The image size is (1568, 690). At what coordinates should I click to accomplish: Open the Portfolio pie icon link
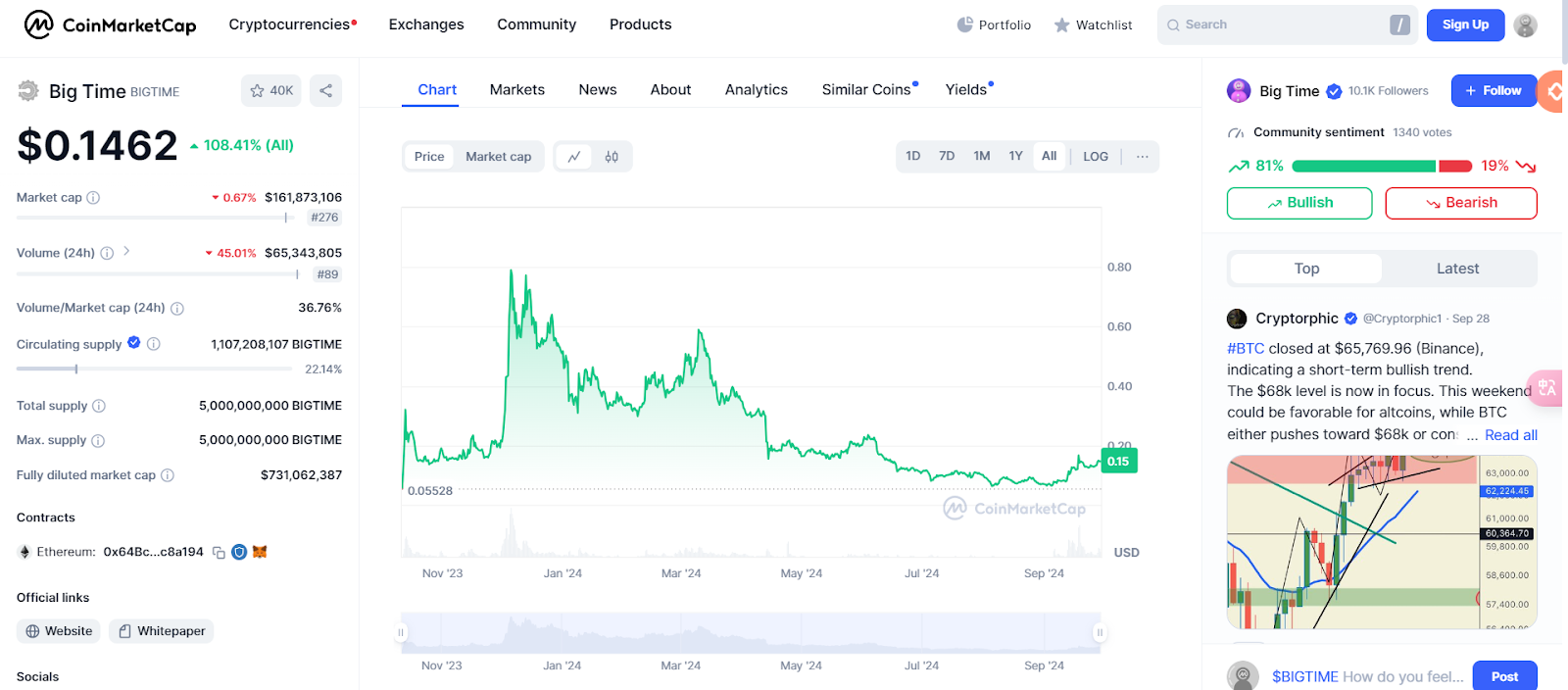994,25
